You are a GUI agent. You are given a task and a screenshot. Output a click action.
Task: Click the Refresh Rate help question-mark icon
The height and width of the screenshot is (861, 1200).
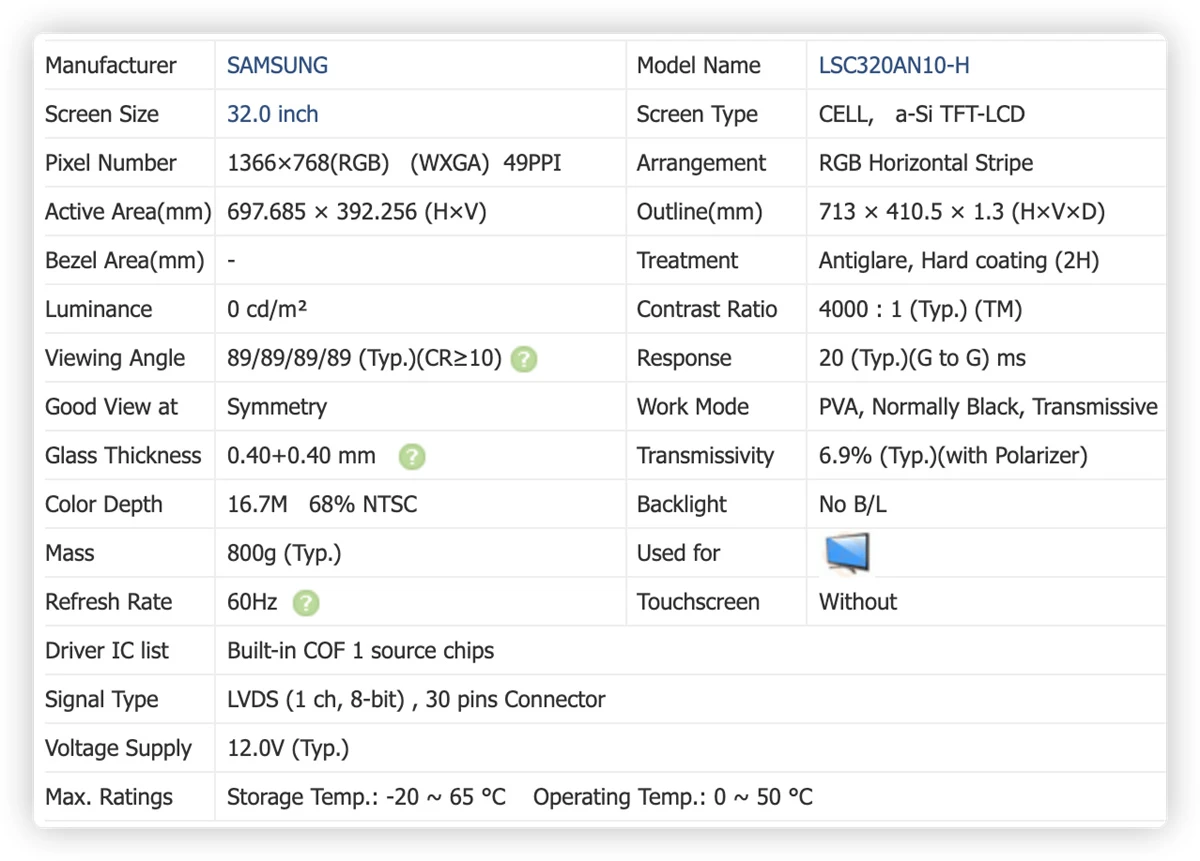306,603
